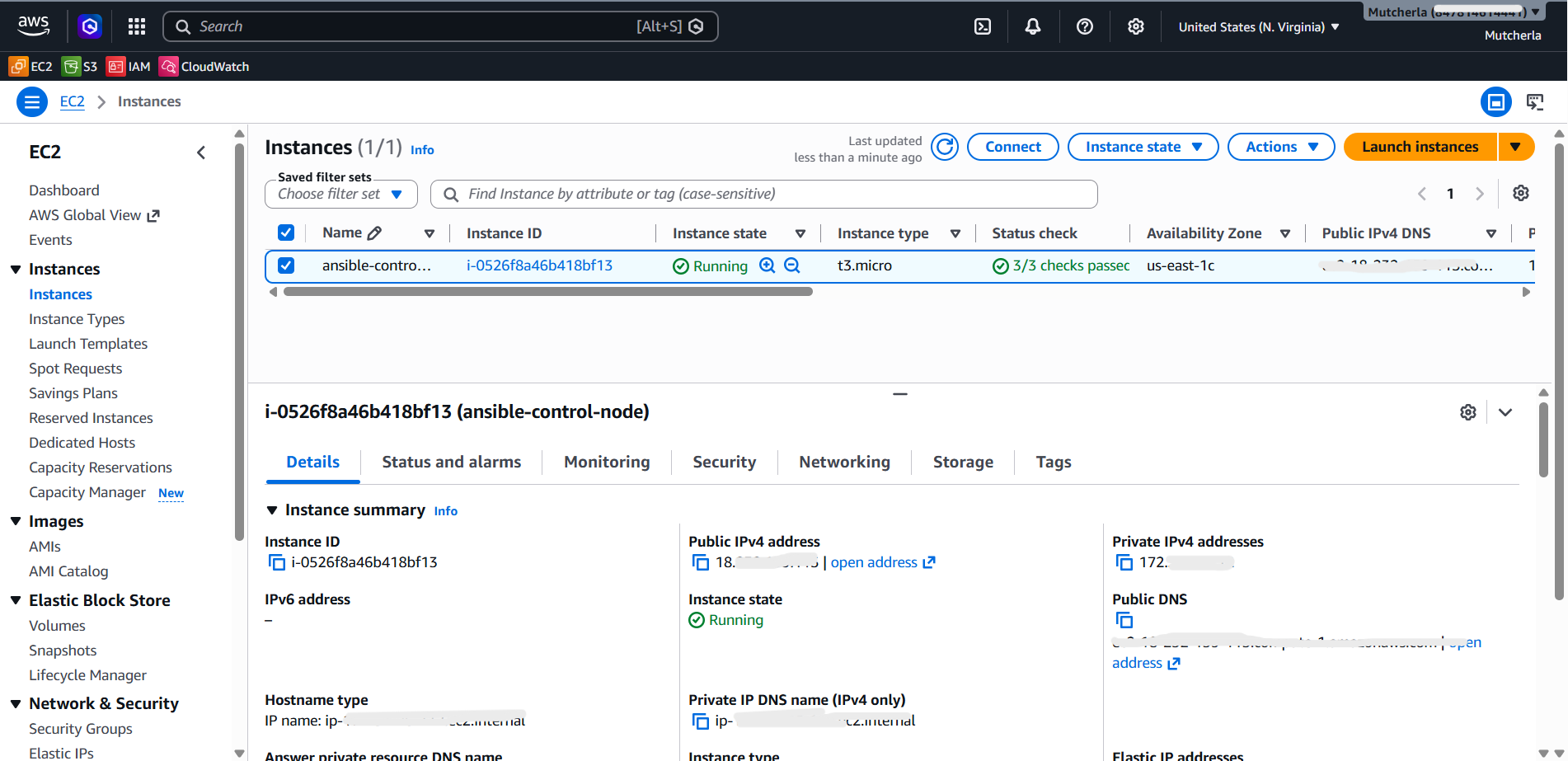
Task: Click the AWS logo home icon
Action: tap(34, 26)
